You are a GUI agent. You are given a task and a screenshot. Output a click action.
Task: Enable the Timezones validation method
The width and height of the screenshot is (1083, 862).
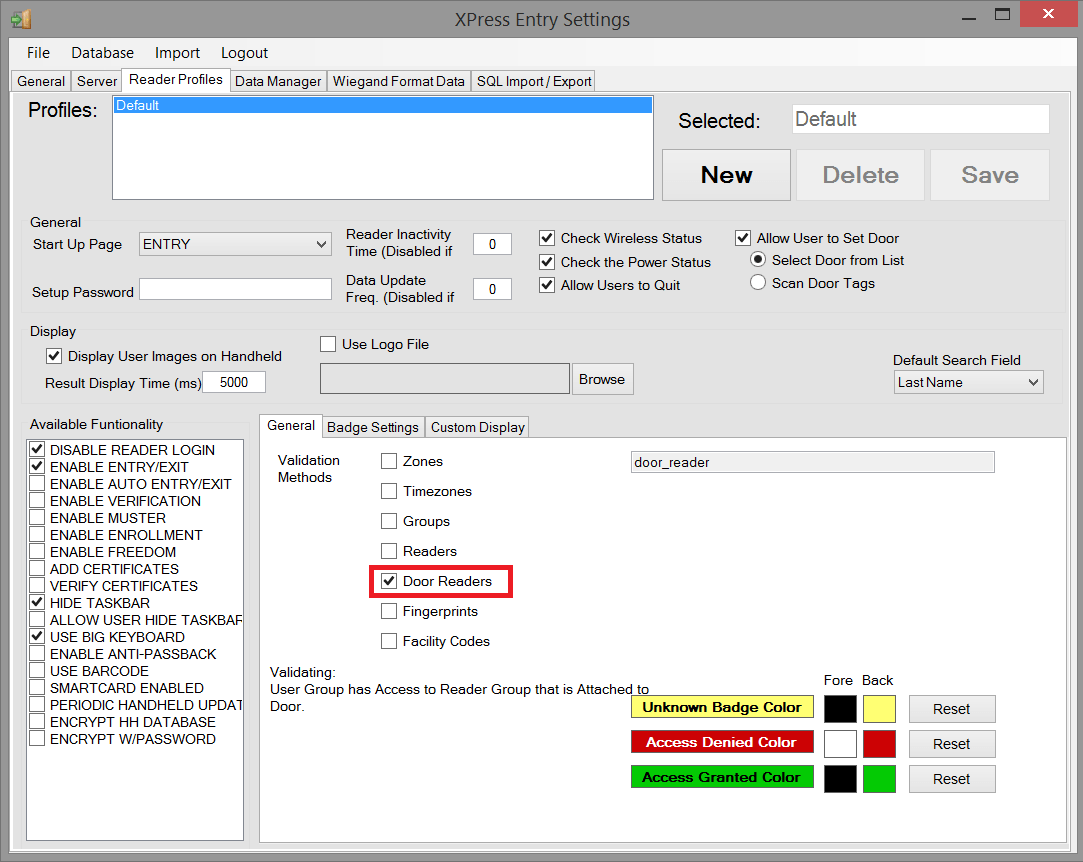click(389, 491)
